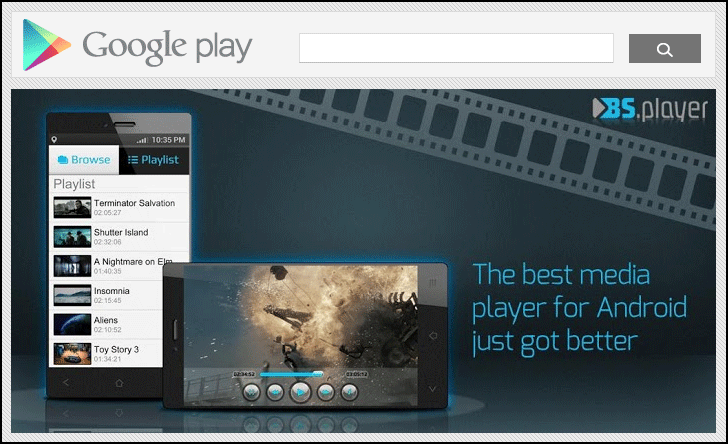Switch to the Browse tab
Screen dimensions: 728x444
[84, 159]
